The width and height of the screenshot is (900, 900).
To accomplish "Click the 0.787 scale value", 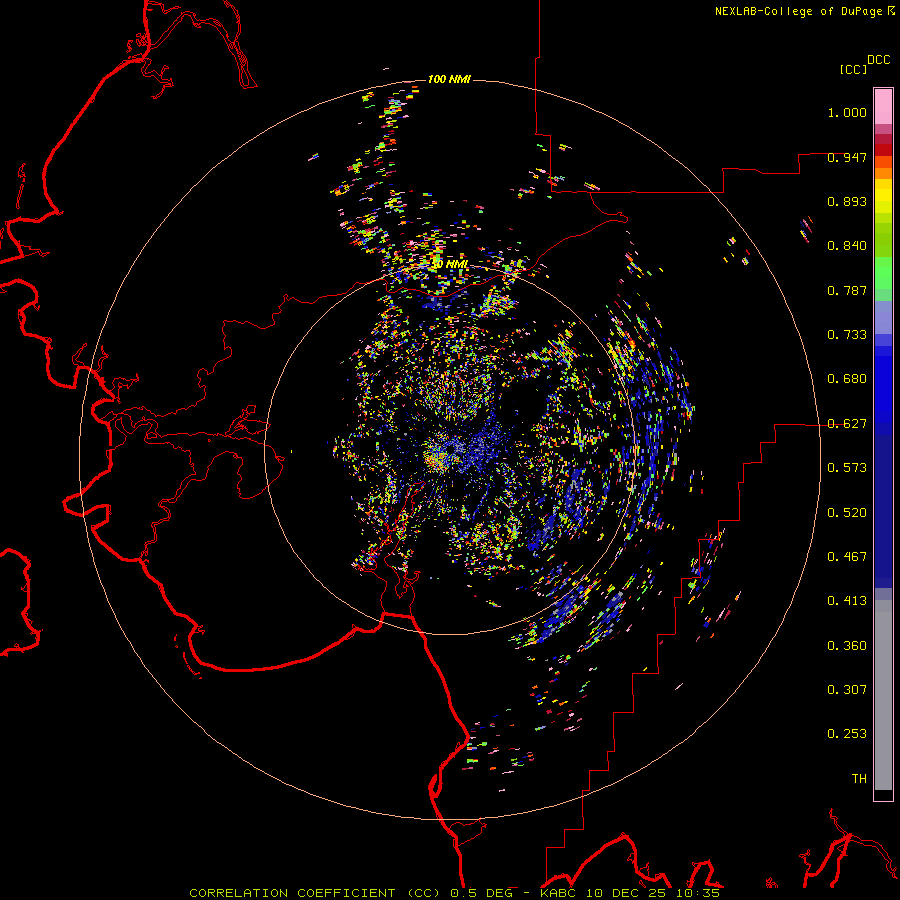I will click(x=847, y=290).
